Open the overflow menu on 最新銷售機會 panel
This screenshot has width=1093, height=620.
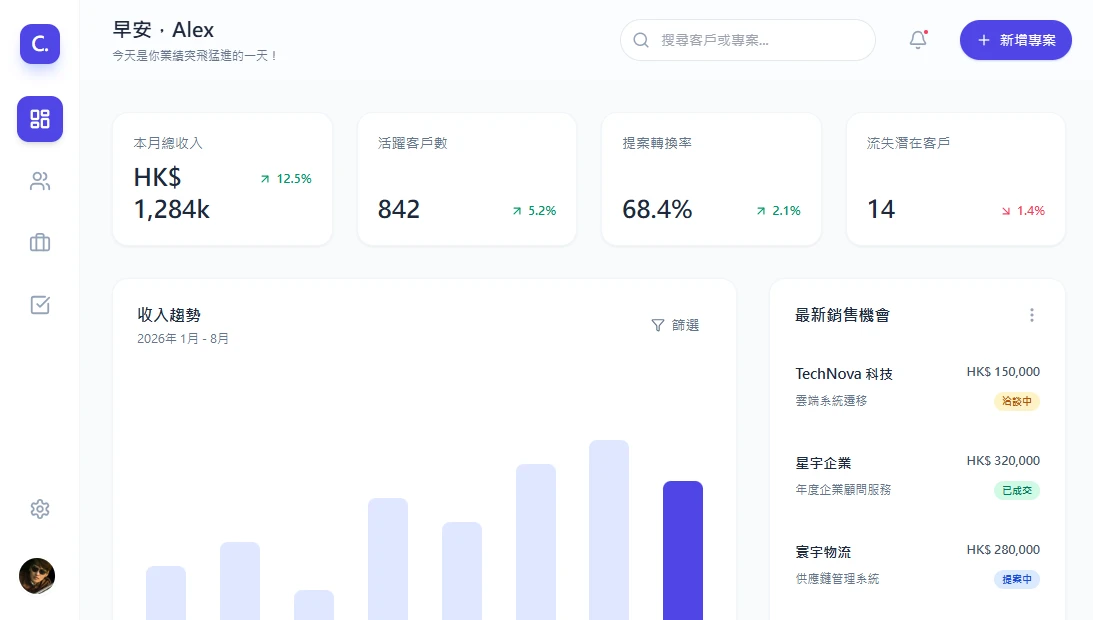tap(1032, 314)
